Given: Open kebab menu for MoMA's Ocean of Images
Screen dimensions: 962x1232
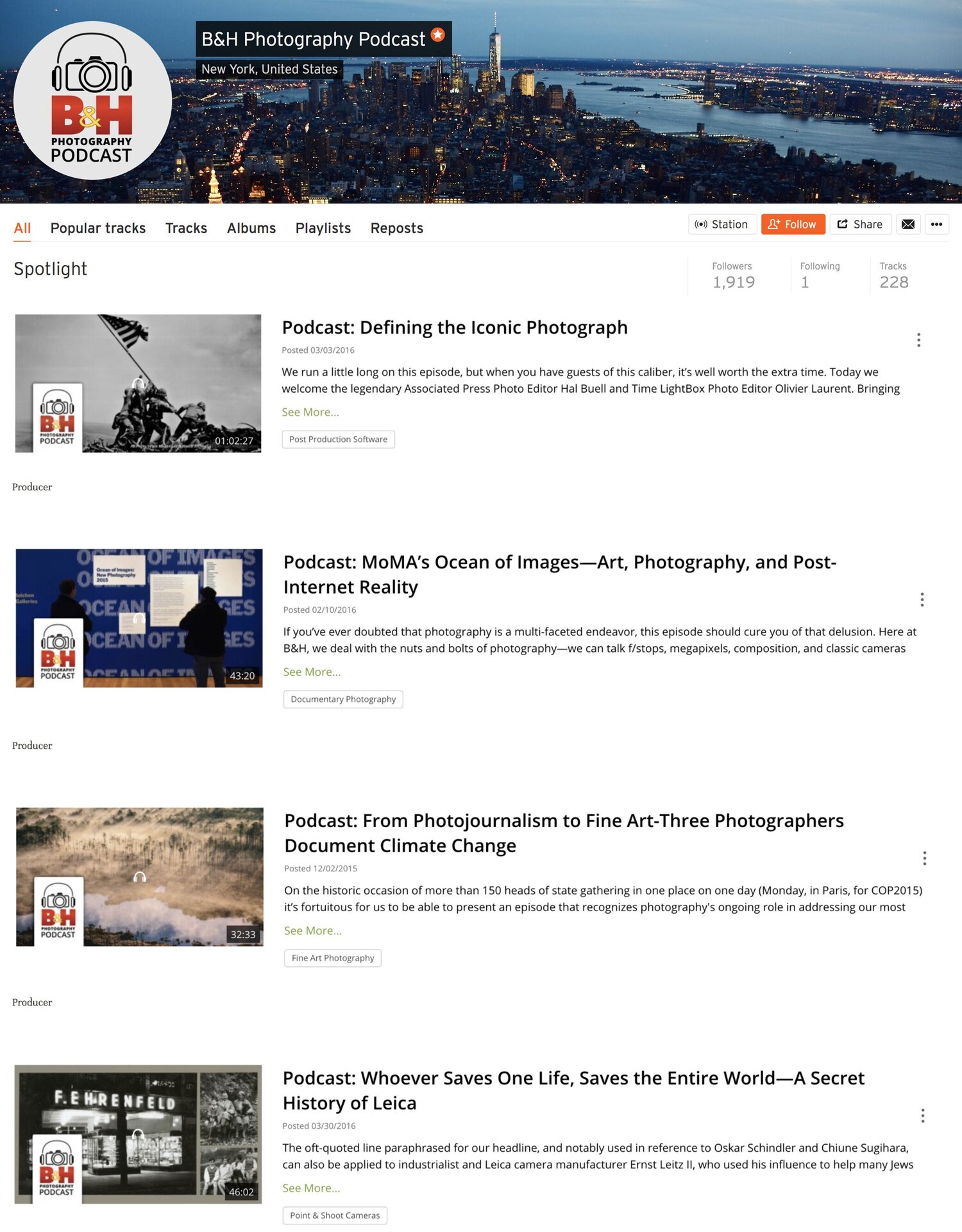Looking at the screenshot, I should 922,599.
